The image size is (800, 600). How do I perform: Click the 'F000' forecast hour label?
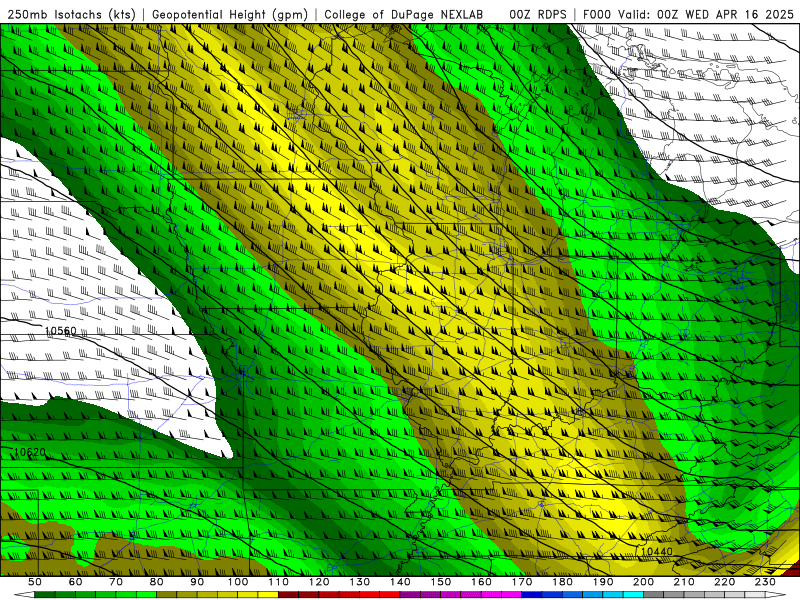tap(597, 14)
